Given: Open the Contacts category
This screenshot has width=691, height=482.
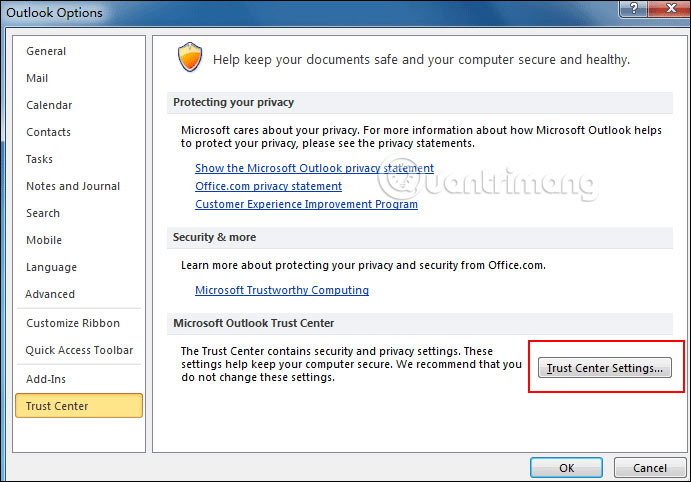Looking at the screenshot, I should click(48, 132).
